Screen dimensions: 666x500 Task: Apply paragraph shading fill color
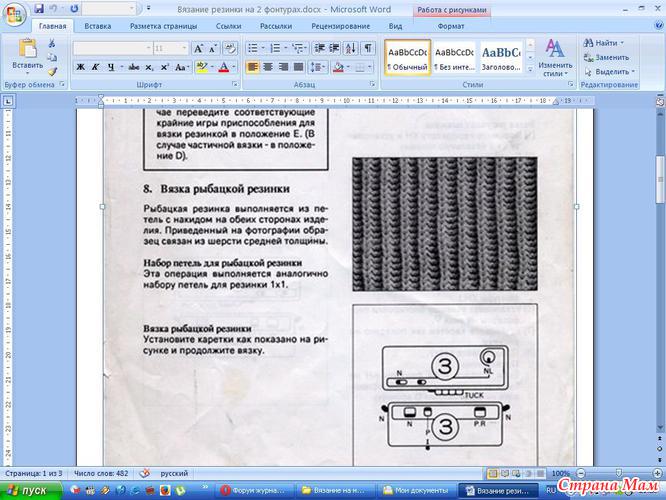(338, 67)
